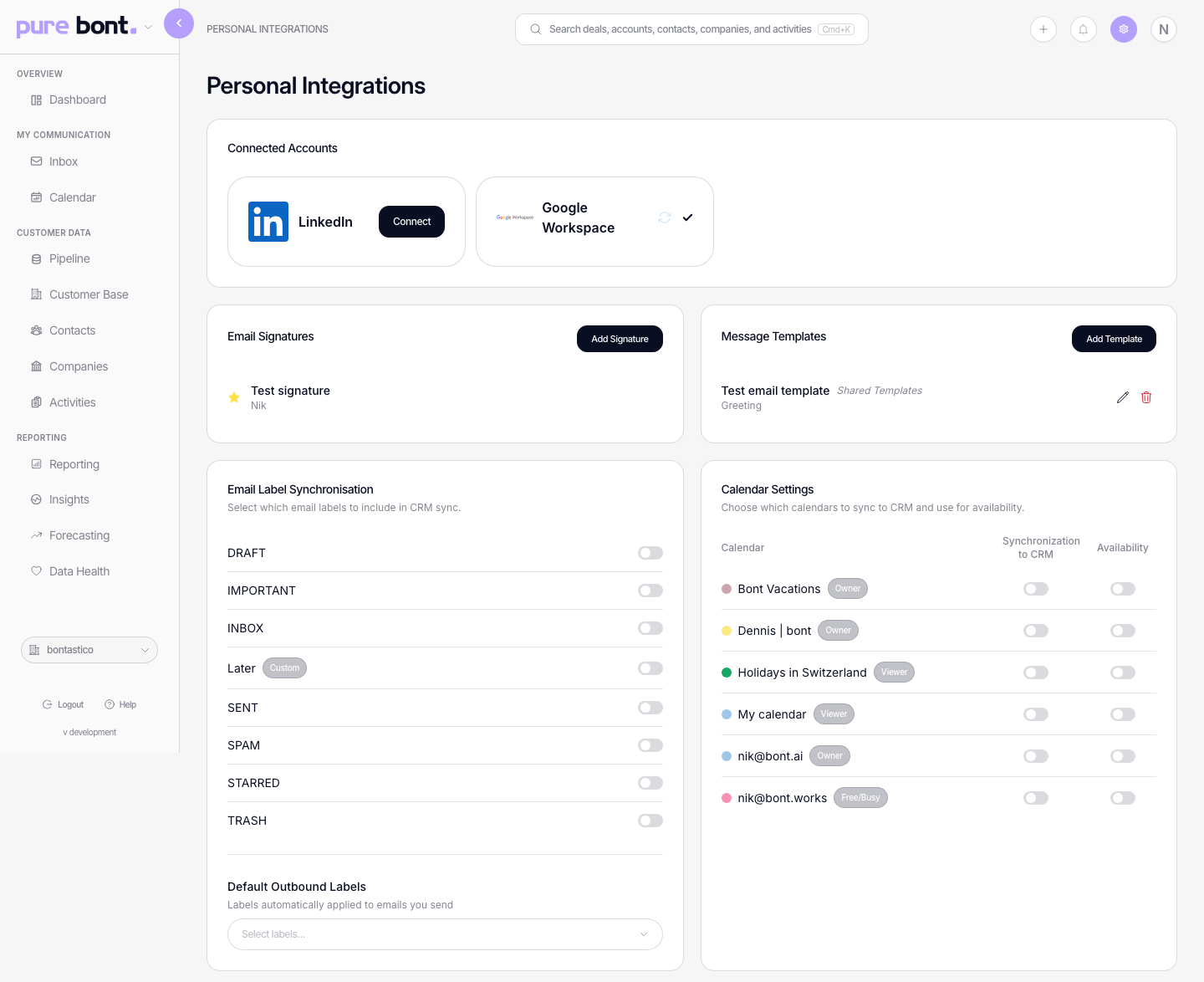The image size is (1204, 982).
Task: Click the Contacts people icon
Action: pyautogui.click(x=36, y=330)
